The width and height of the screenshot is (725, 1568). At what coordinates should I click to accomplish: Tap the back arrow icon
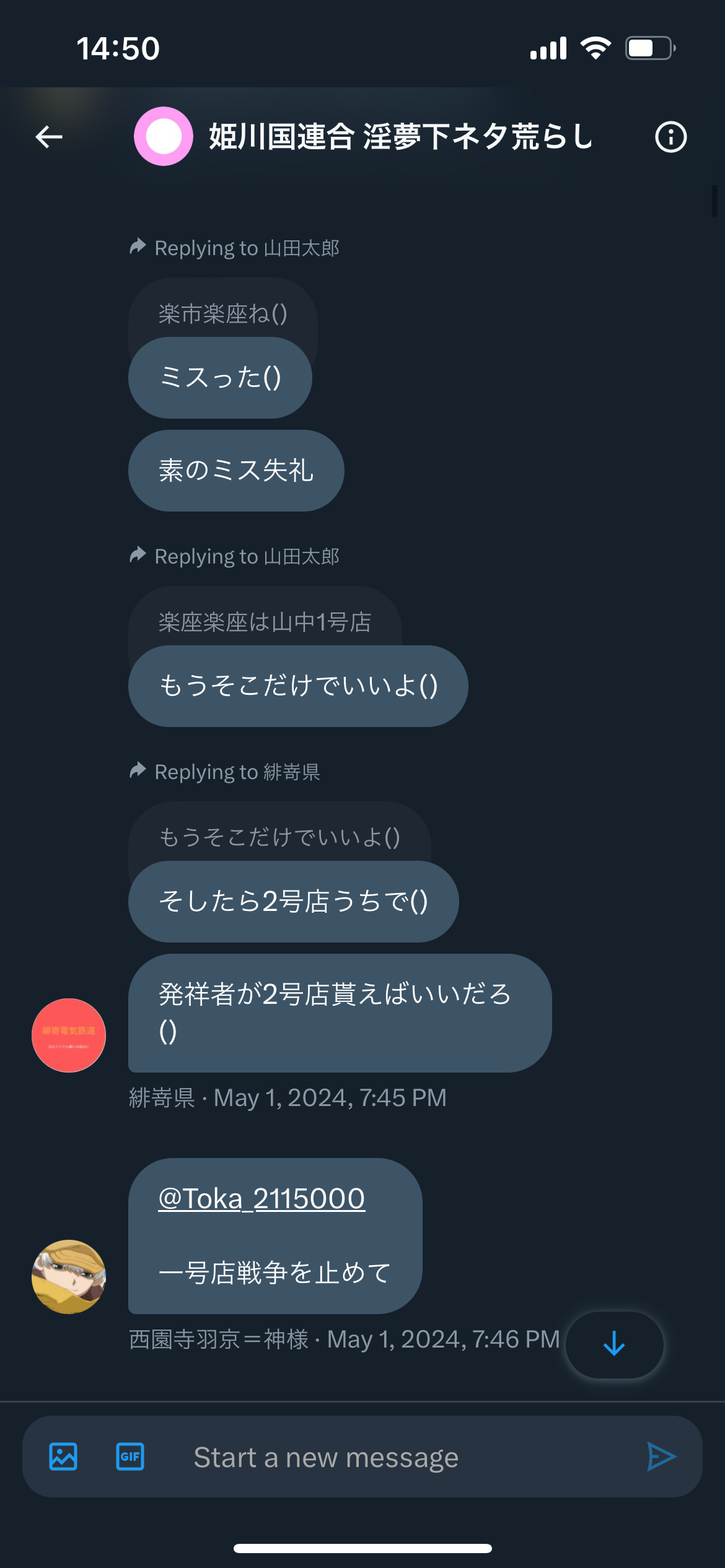click(x=49, y=137)
